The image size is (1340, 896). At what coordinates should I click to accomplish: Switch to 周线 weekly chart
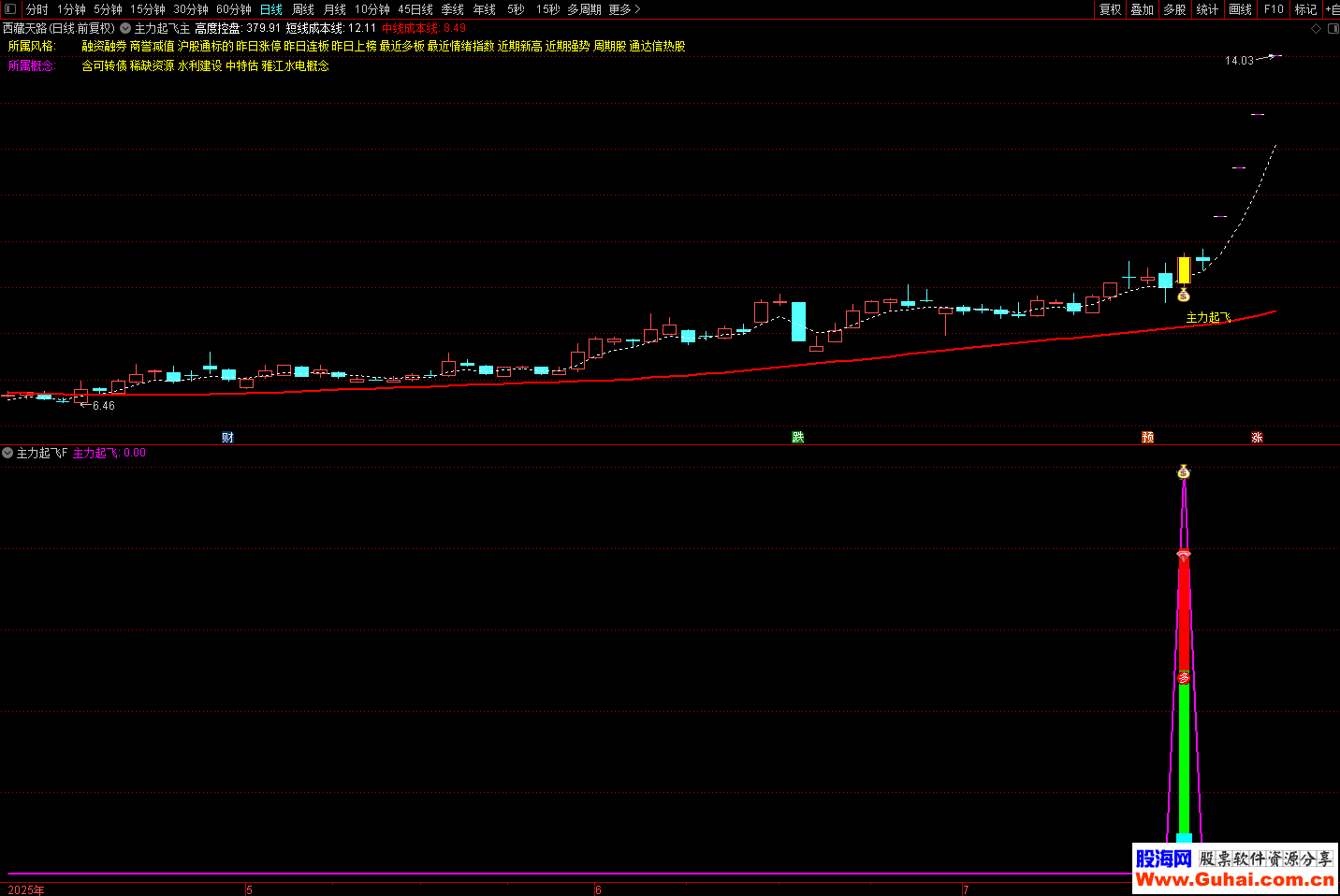click(303, 9)
